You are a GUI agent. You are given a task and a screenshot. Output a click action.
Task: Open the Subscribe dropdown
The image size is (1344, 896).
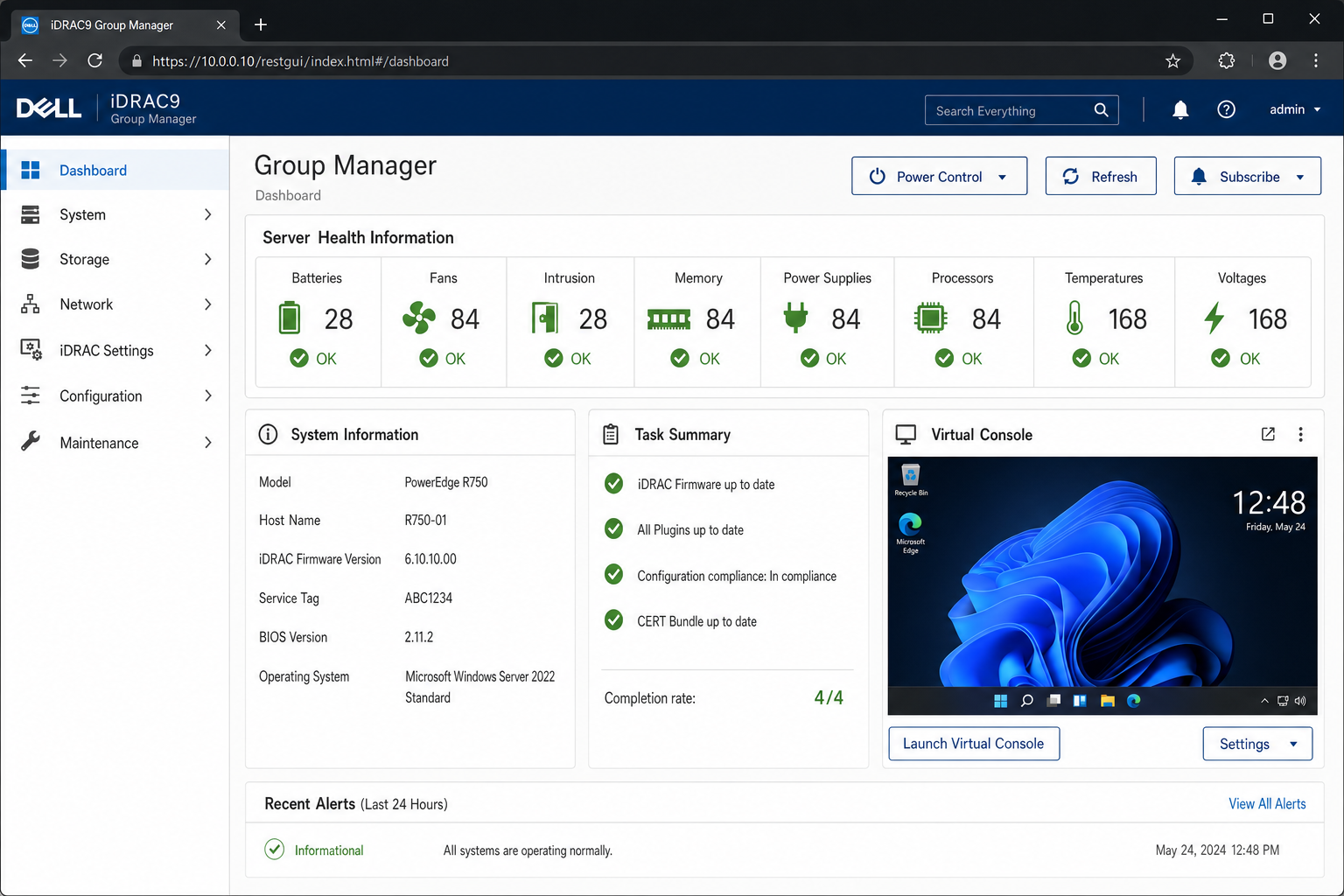1247,176
